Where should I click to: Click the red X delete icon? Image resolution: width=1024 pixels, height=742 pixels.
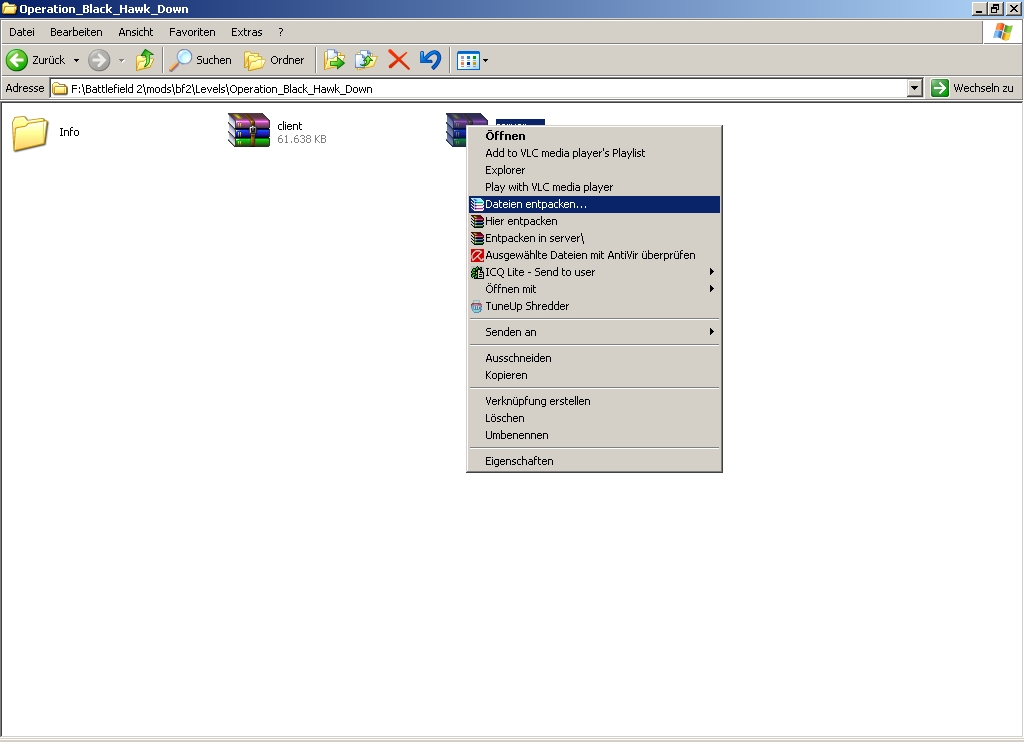coord(398,60)
